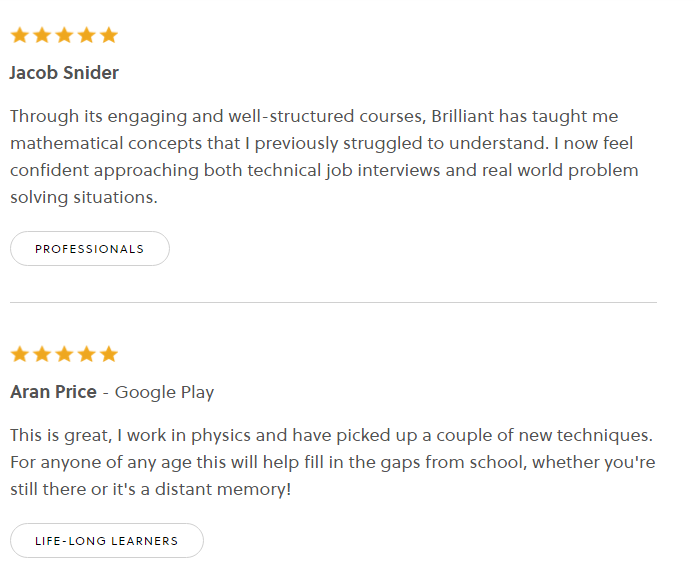Click the Google Play source label

coord(164,392)
